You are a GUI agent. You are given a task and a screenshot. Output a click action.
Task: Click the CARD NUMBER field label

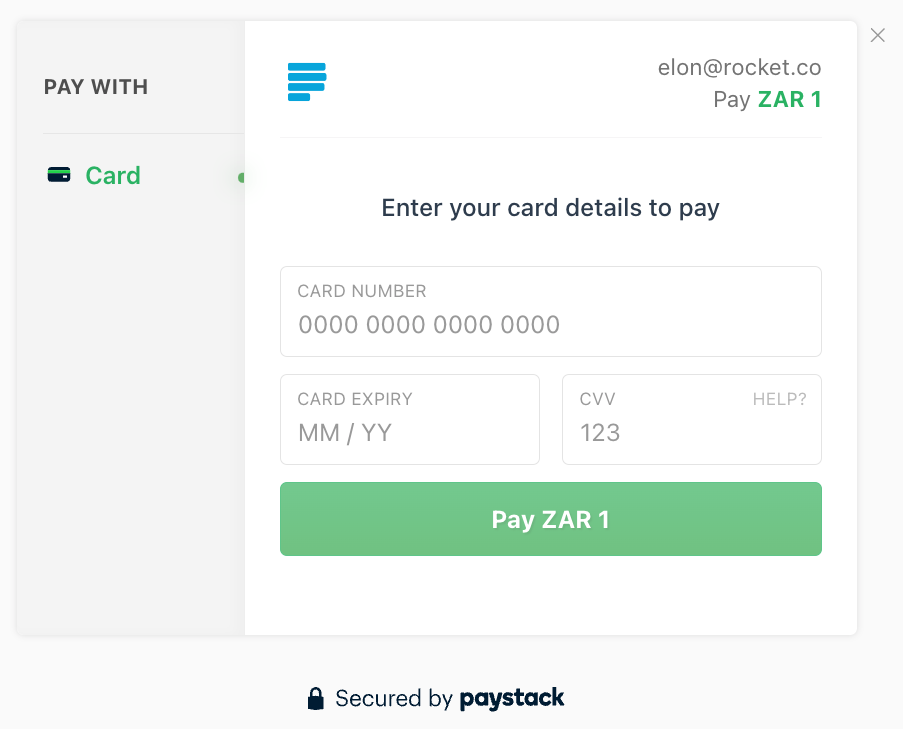pyautogui.click(x=362, y=291)
